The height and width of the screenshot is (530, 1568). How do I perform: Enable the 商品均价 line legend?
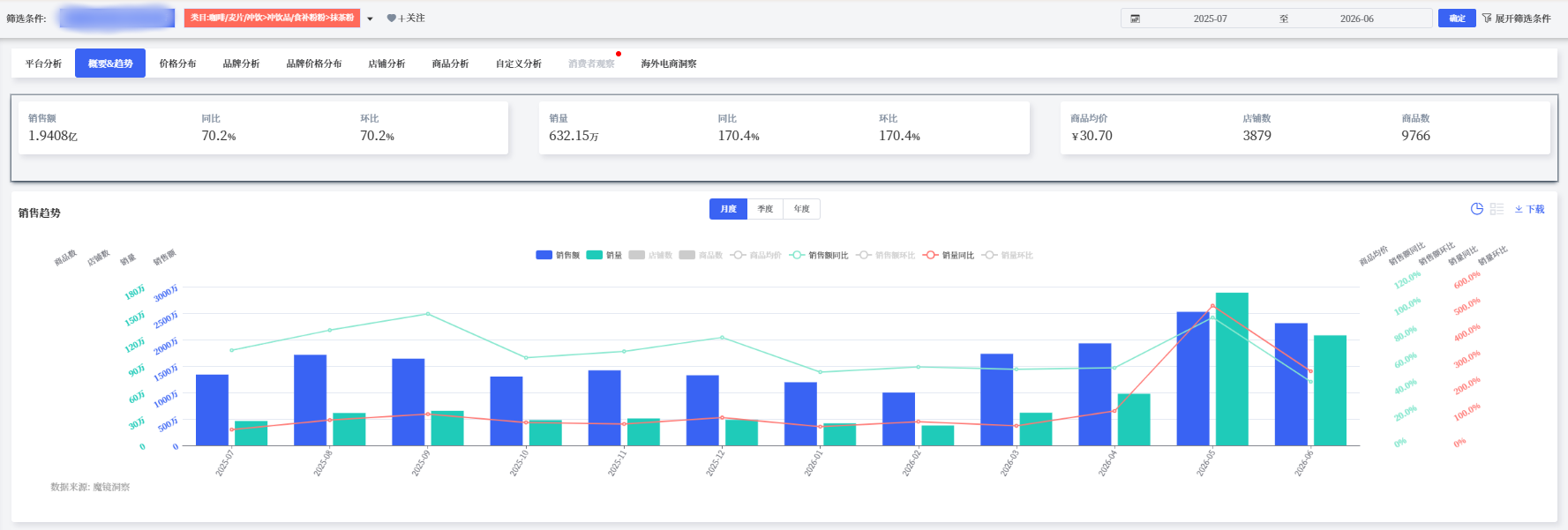tap(756, 255)
